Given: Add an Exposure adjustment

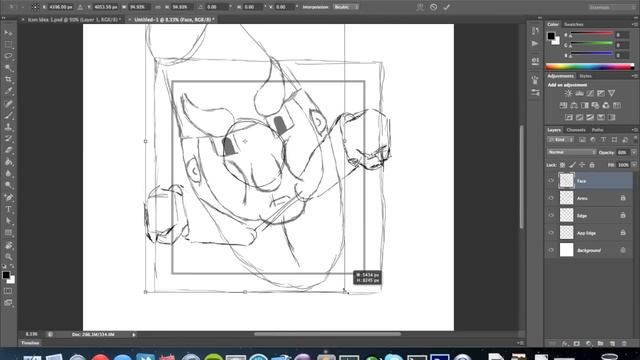Looking at the screenshot, I should click(x=601, y=93).
